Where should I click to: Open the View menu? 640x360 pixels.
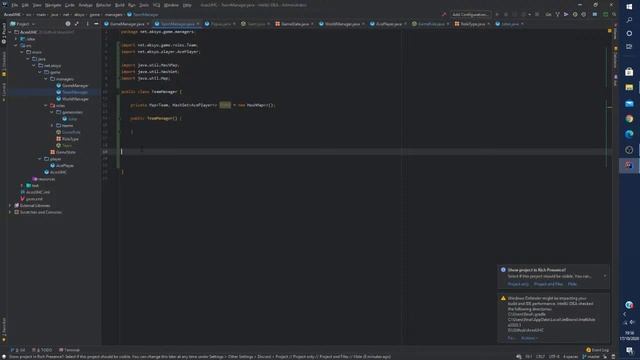pyautogui.click(x=37, y=5)
